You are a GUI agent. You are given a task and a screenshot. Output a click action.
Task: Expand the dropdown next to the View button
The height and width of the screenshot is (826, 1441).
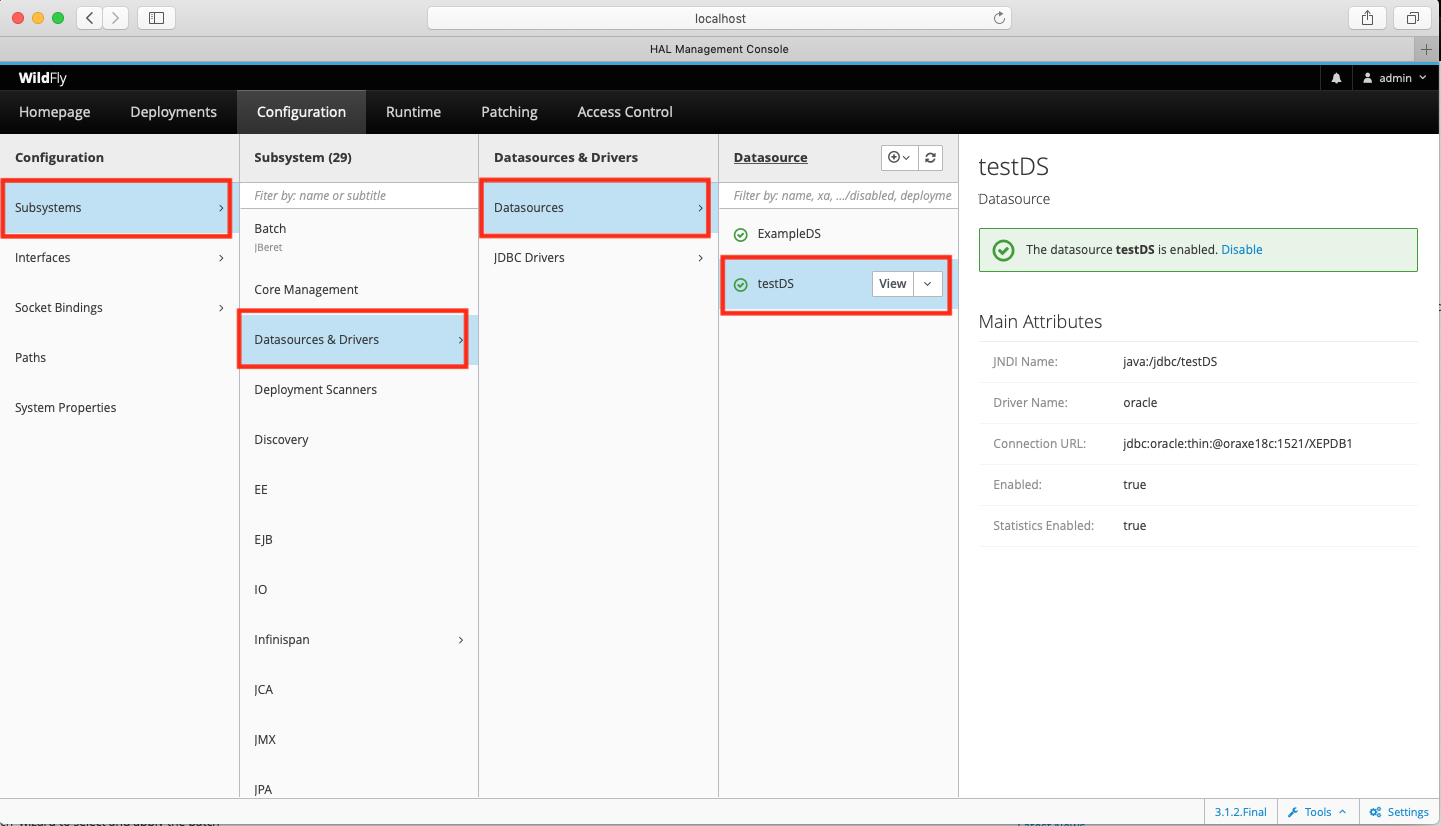[927, 283]
